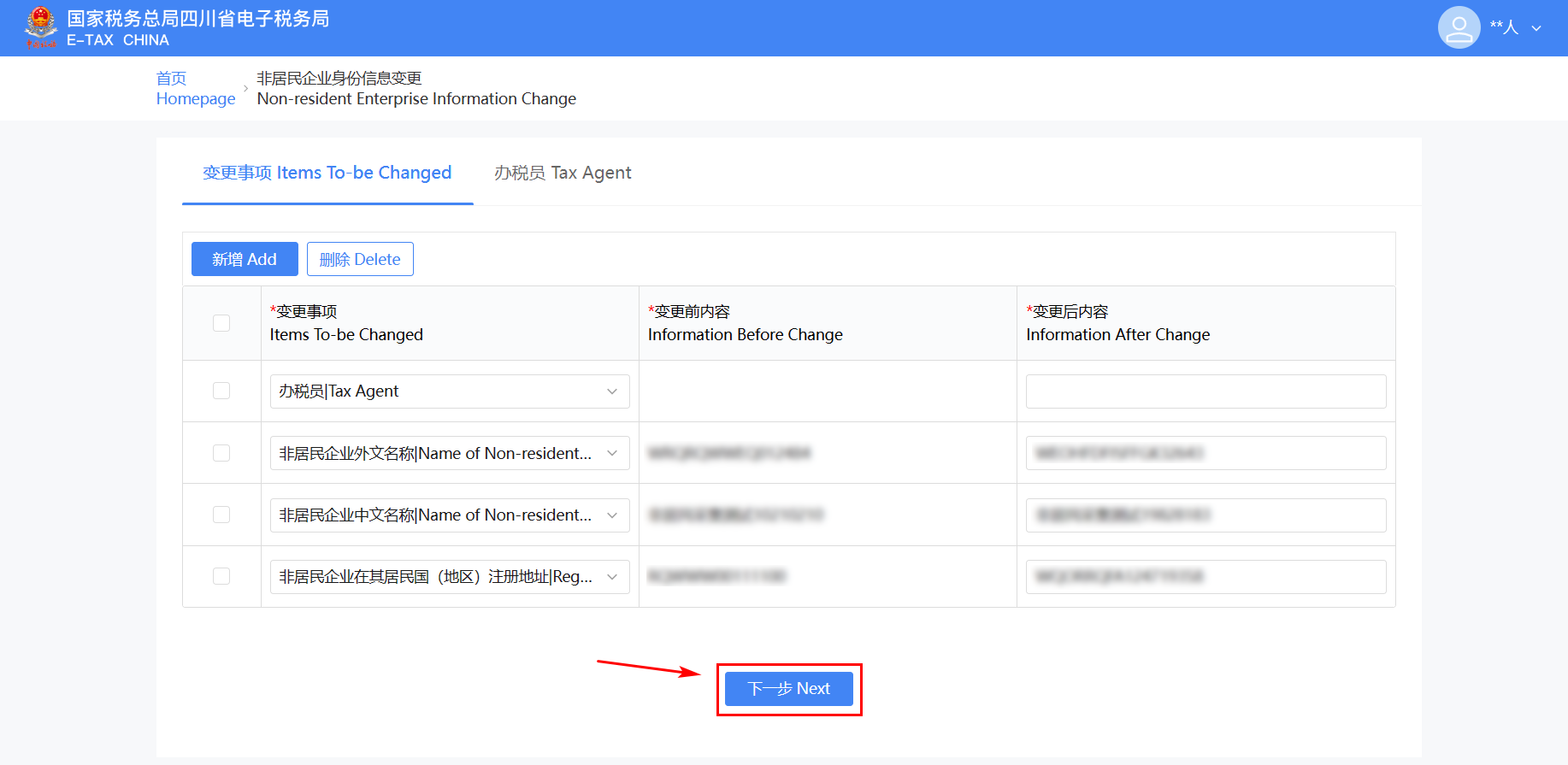The height and width of the screenshot is (765, 1568).
Task: Check the Tax Agent row checkbox
Action: point(221,391)
